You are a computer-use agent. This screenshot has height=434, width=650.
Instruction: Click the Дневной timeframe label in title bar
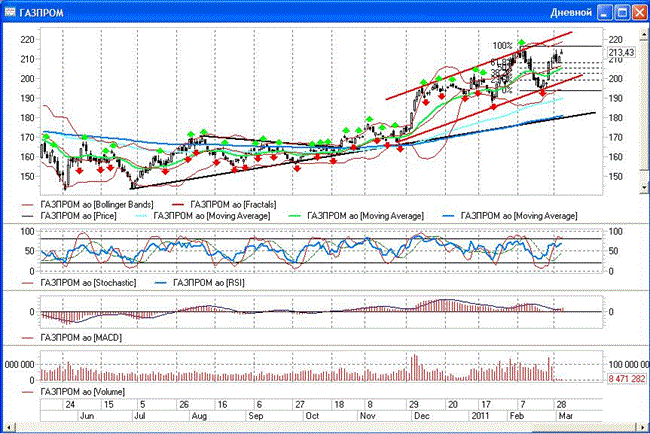pos(571,12)
